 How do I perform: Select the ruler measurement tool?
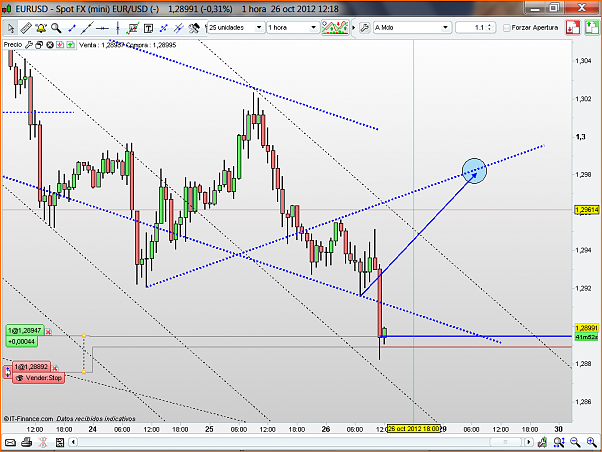[26, 28]
